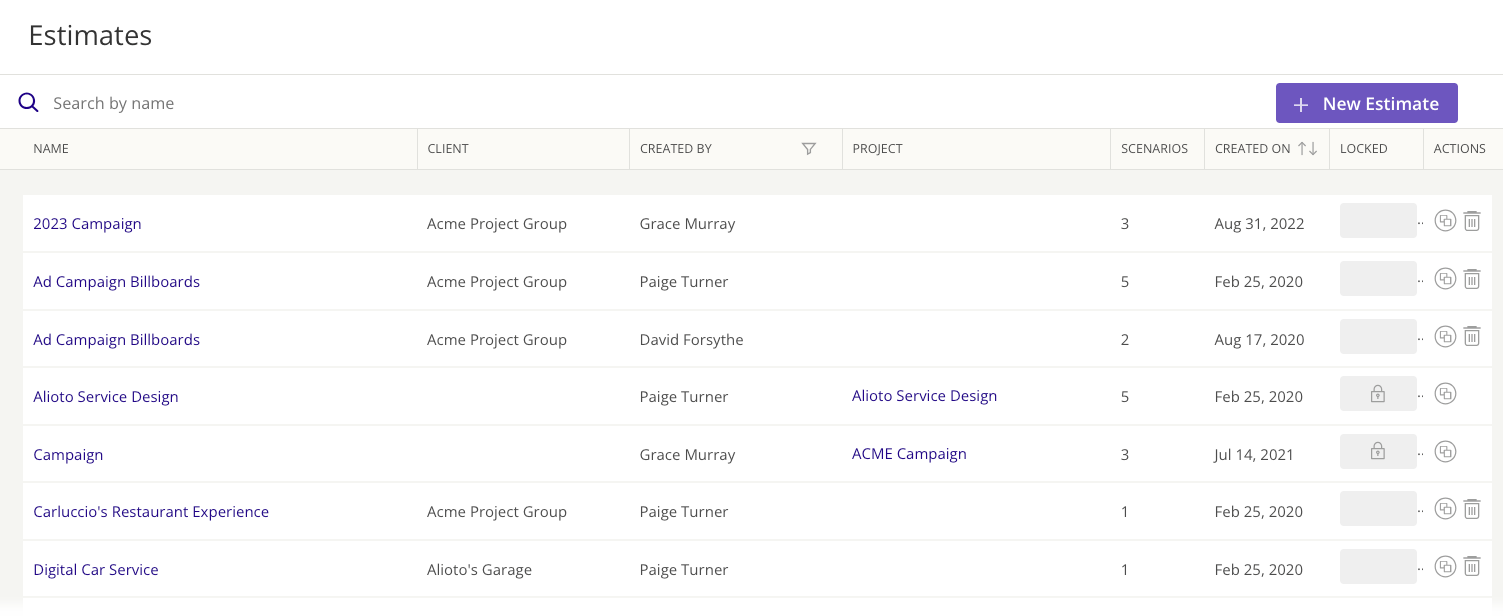Delete Paige Turner's Ad Campaign Billboards estimate
This screenshot has height=616, width=1503.
(x=1472, y=279)
